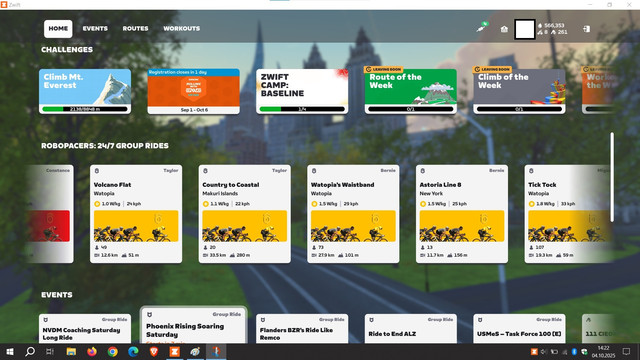Click the Zwift taskbar icon
This screenshot has width=640, height=360.
coord(175,352)
